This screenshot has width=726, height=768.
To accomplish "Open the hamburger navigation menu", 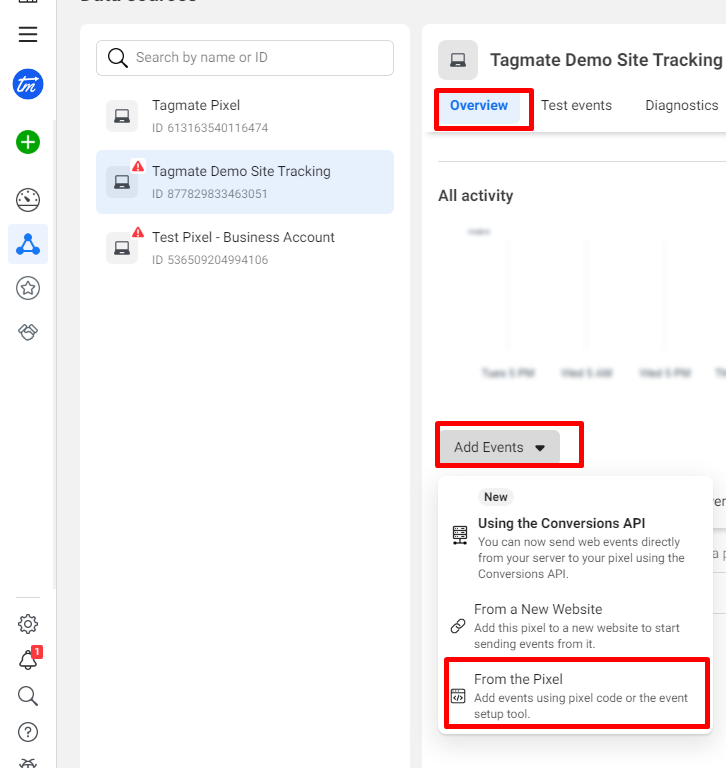I will tap(28, 34).
